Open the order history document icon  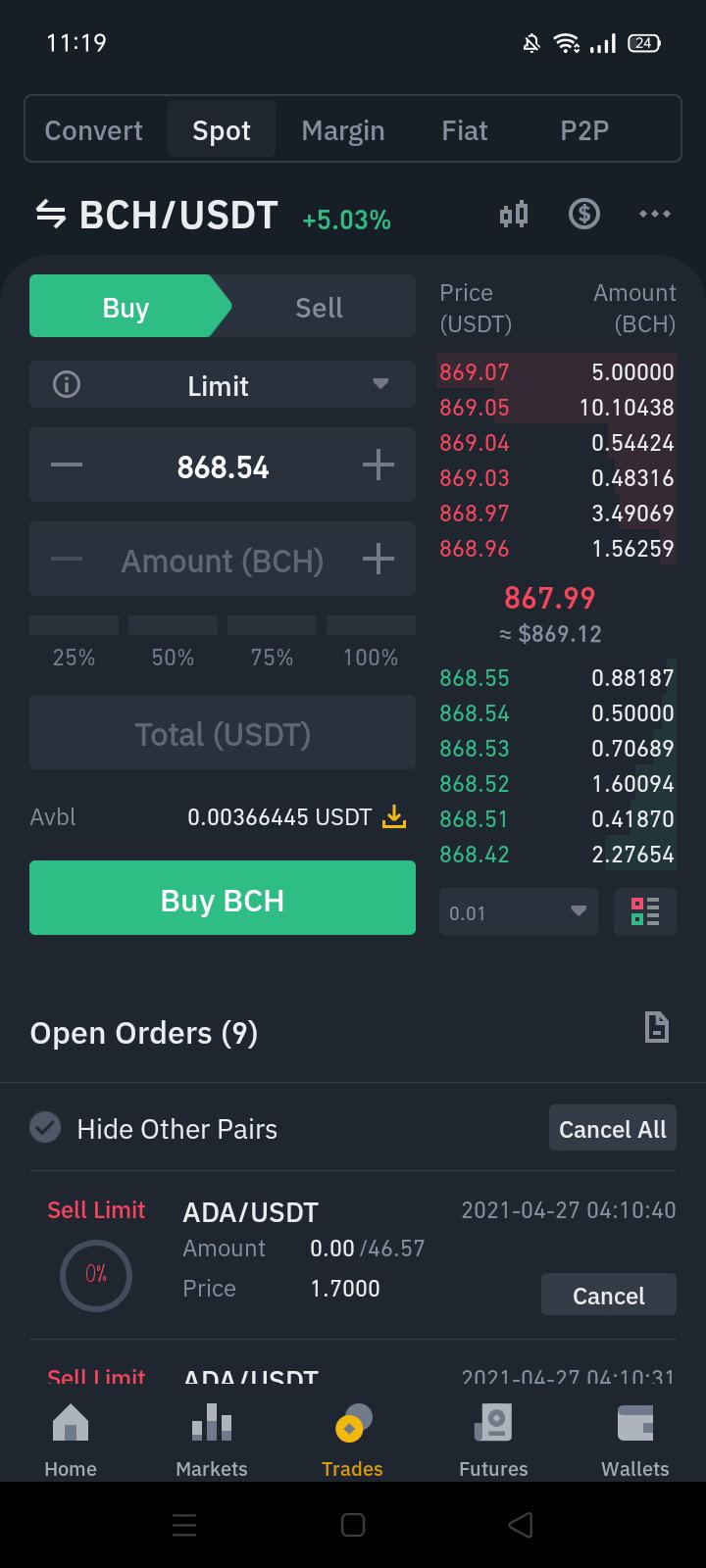click(x=656, y=1027)
